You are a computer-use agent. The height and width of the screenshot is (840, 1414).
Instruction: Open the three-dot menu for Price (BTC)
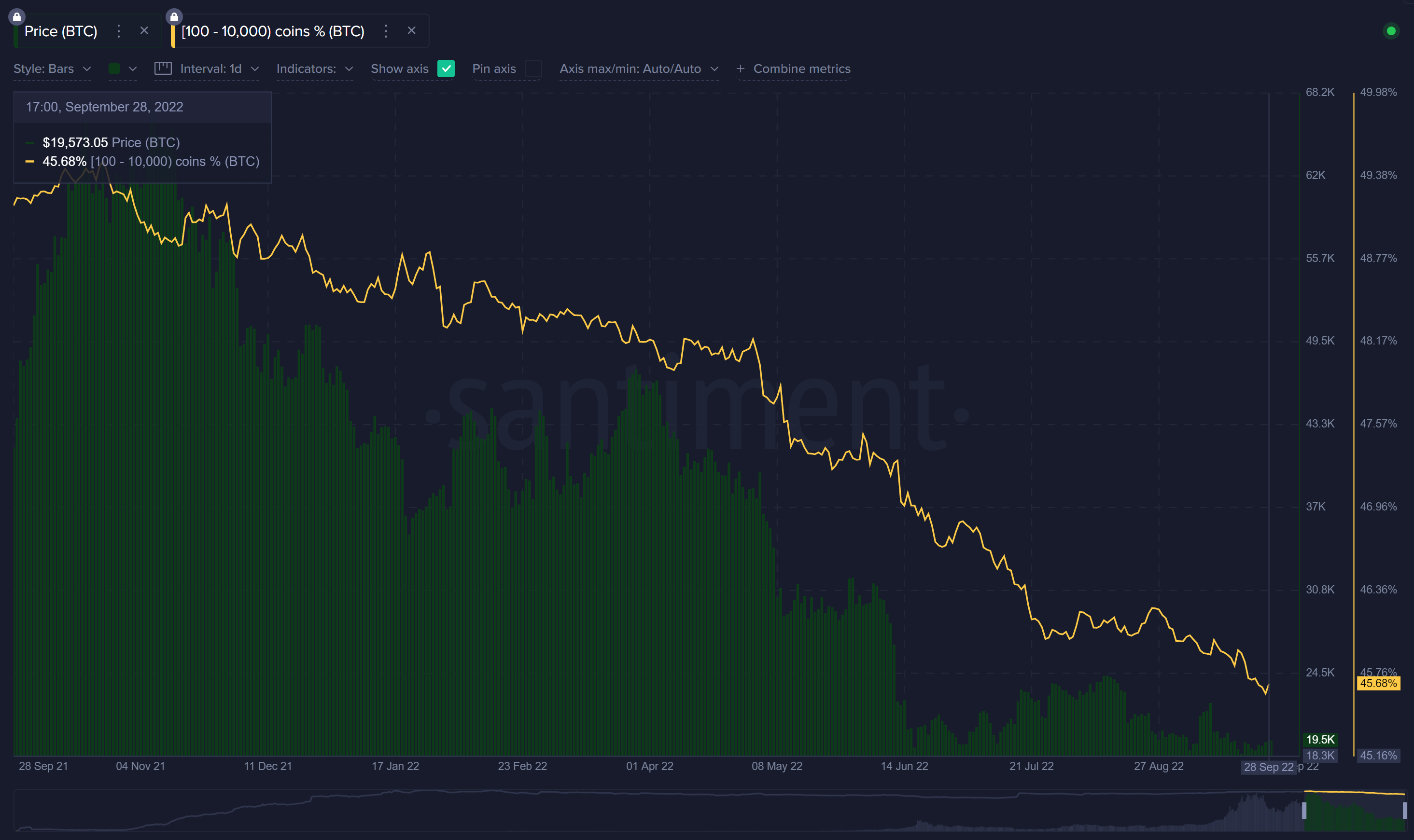118,31
